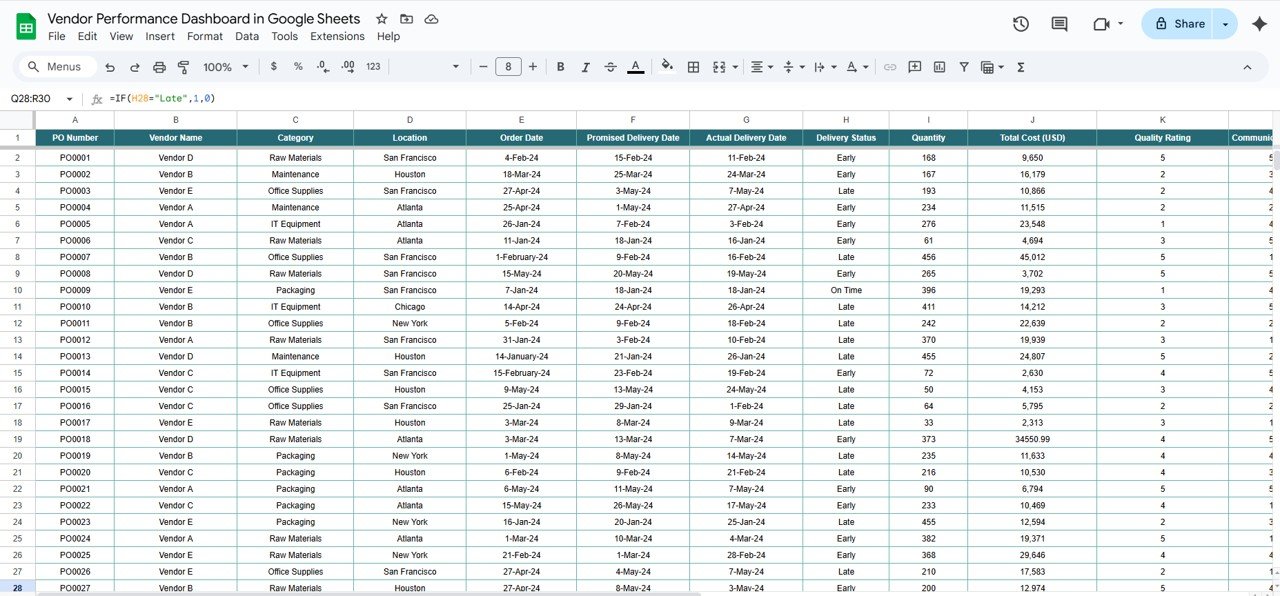Search the Menus box

pos(57,67)
